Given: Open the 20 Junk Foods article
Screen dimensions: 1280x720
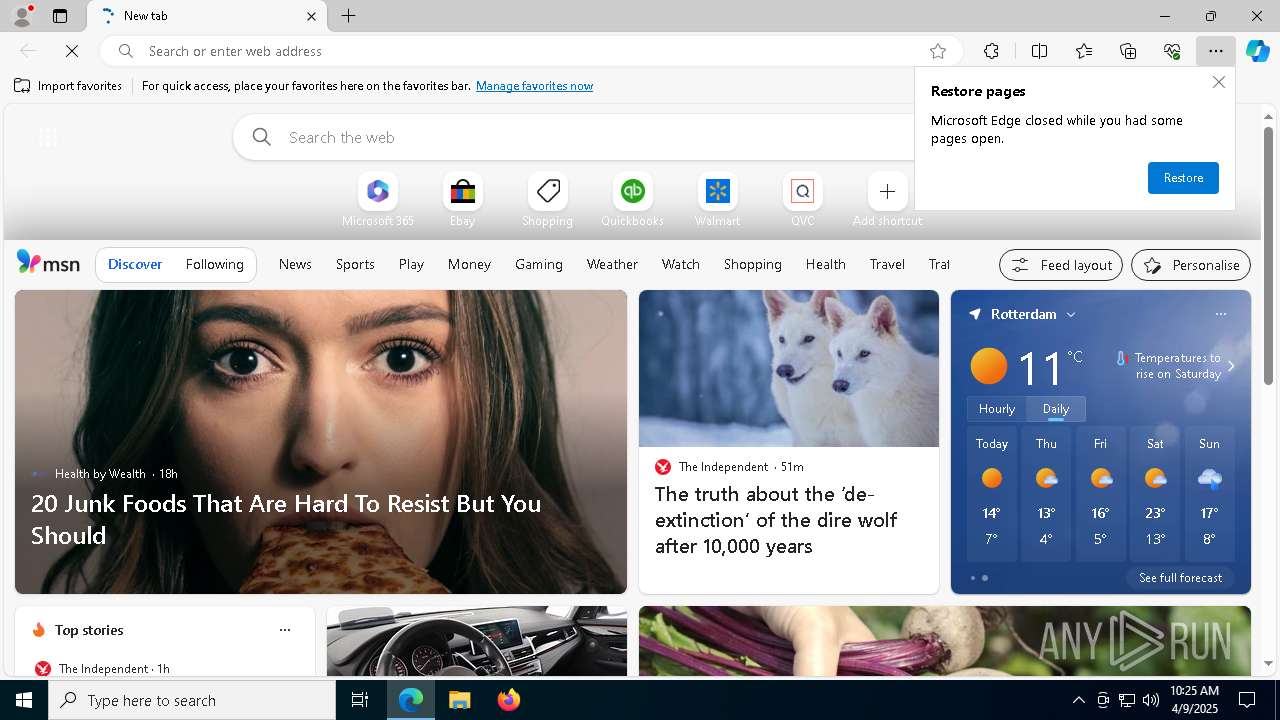Looking at the screenshot, I should [x=286, y=519].
